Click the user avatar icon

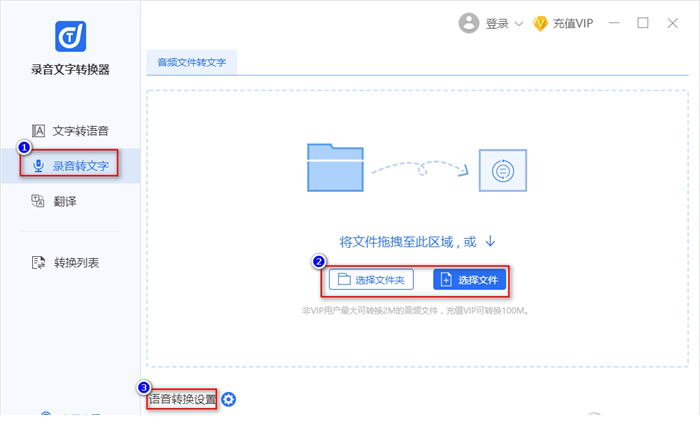coord(469,23)
